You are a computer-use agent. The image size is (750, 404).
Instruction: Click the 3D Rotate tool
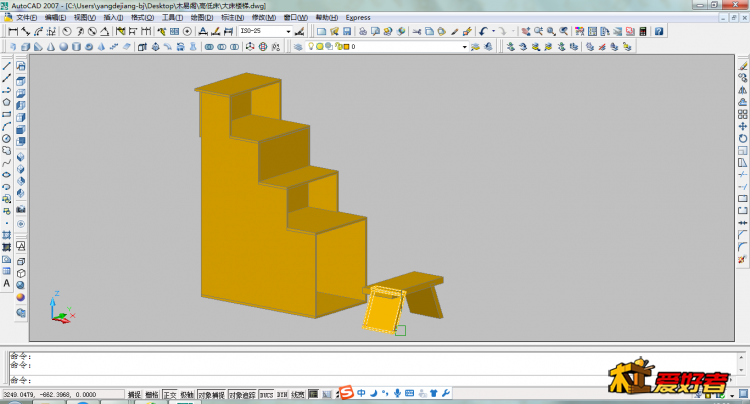point(263,47)
